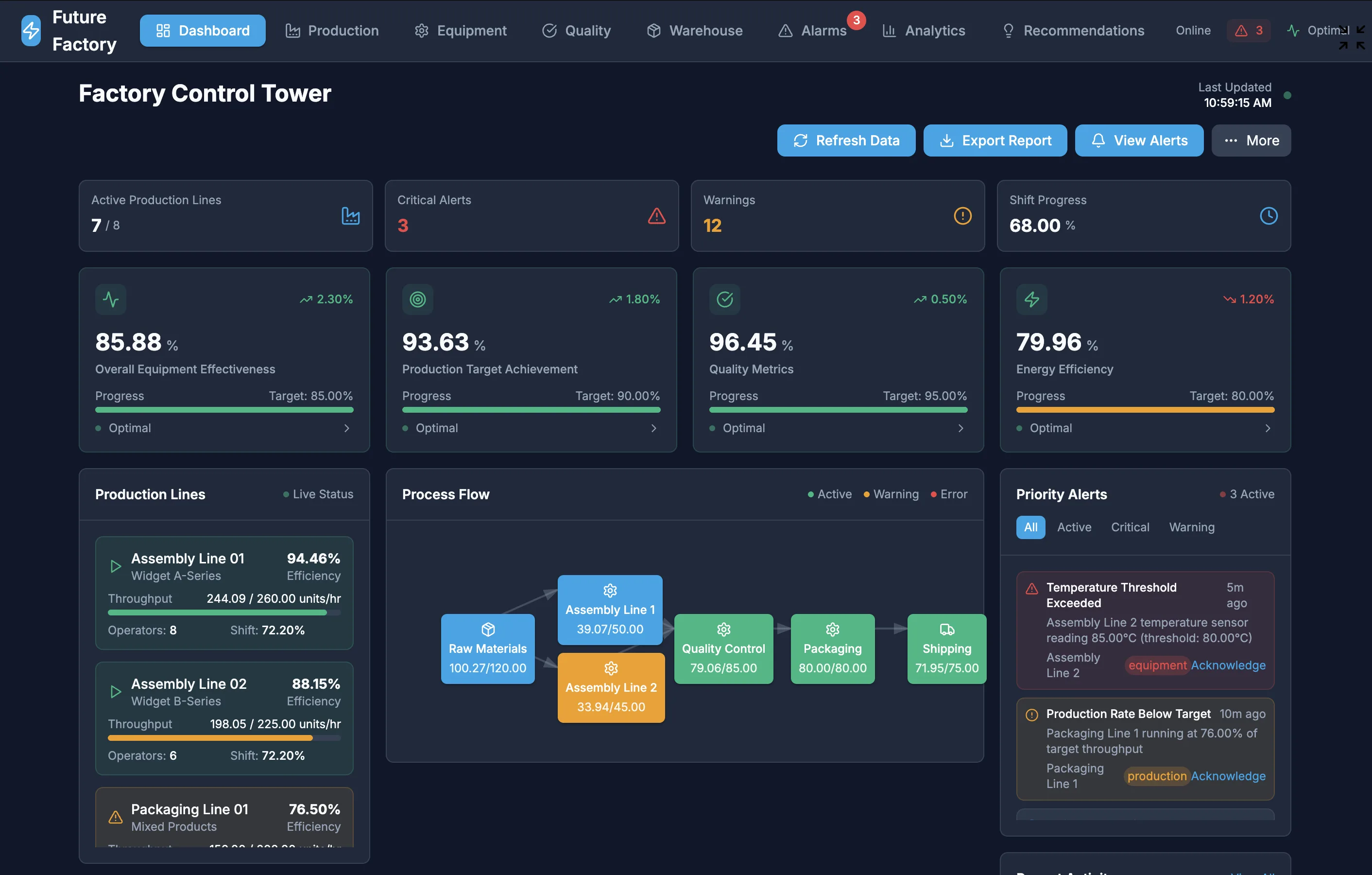Click the checkmark icon in Quality Metrics card

point(725,299)
